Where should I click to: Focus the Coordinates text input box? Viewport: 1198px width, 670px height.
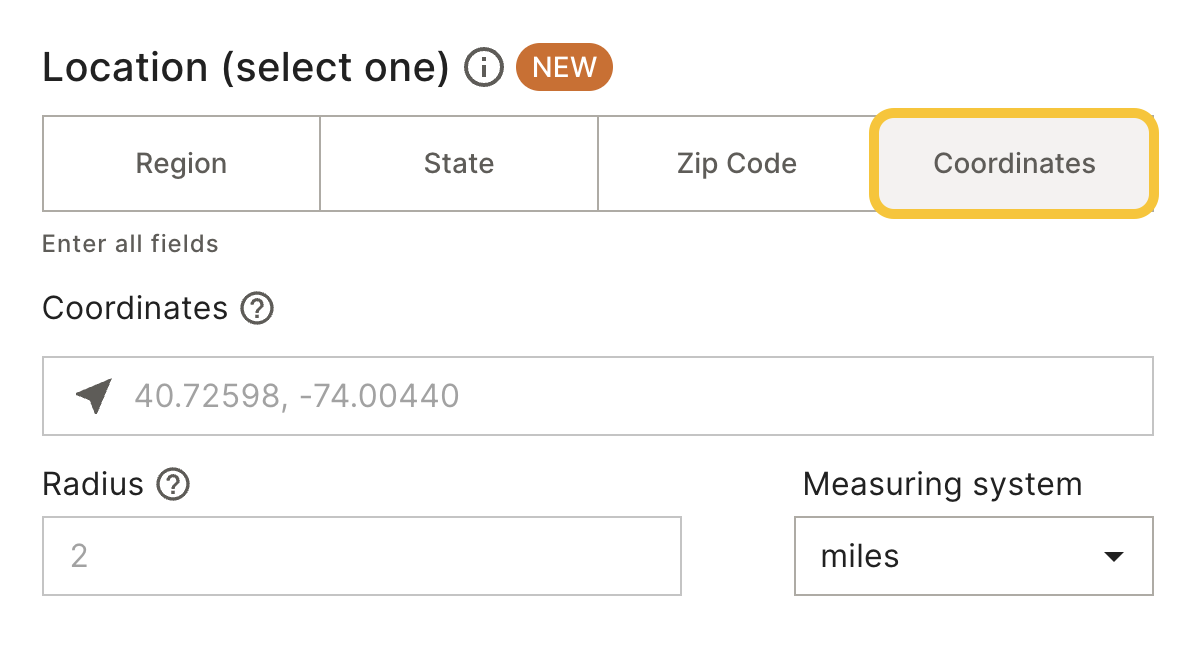(597, 396)
